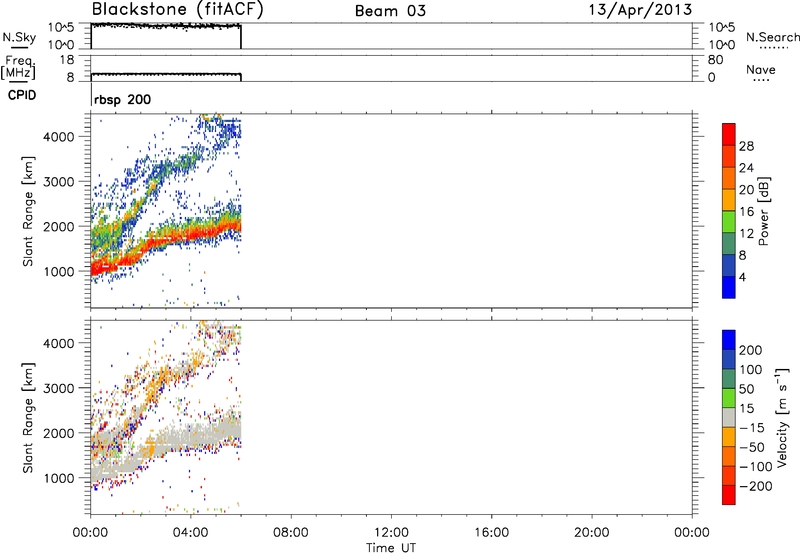Click the 18 tick on frequency axis
800x554 pixels.
[67, 60]
